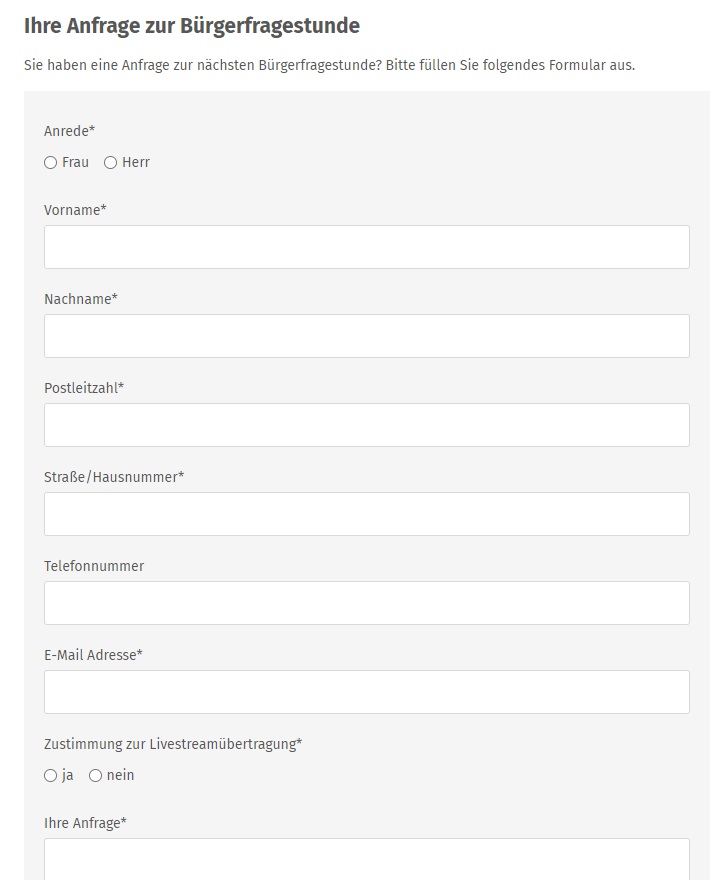Click the Telefonnummer label text
This screenshot has height=880, width=718.
94,566
